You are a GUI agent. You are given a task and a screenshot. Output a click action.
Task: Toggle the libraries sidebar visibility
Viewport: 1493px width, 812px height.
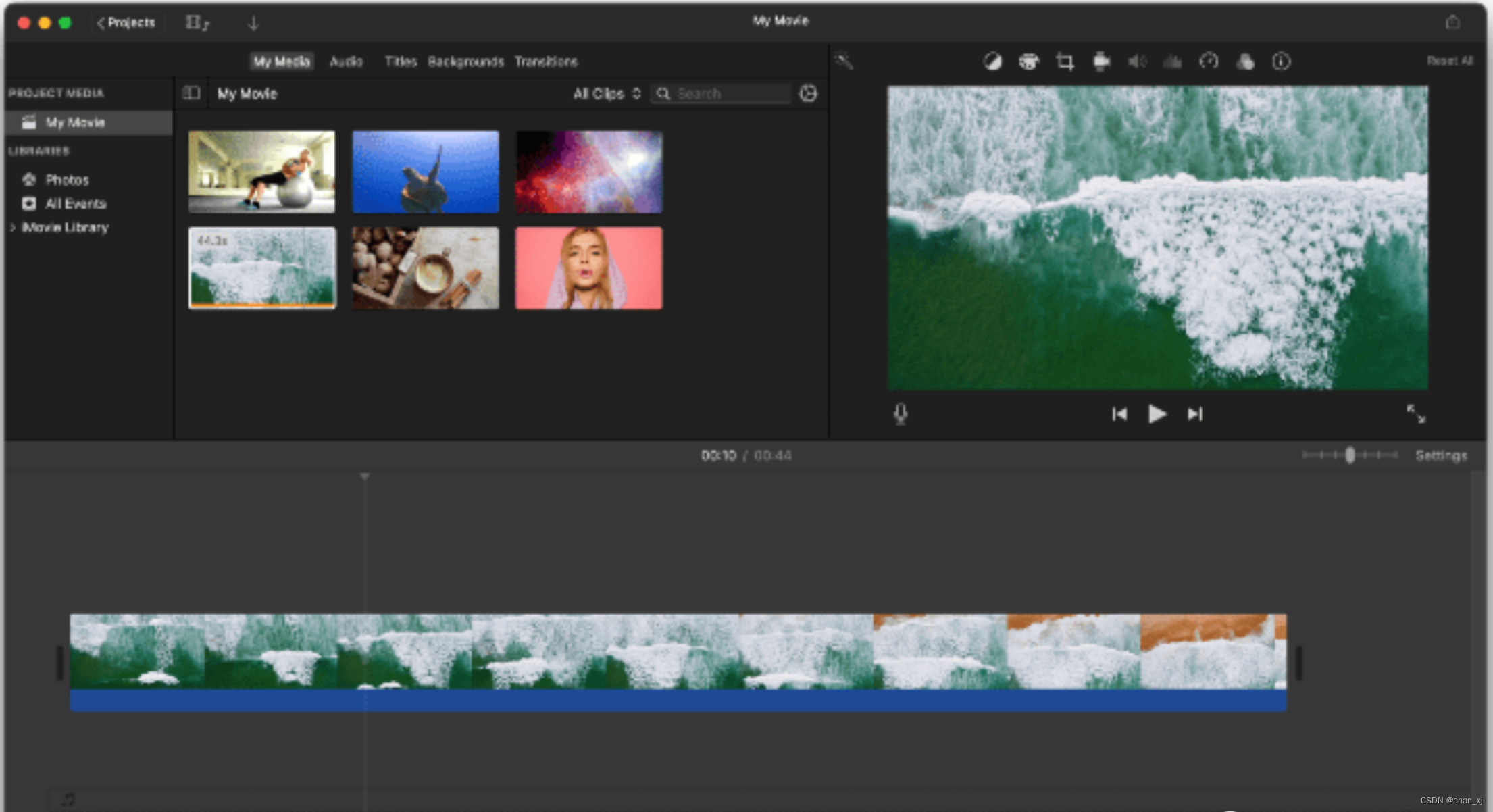tap(192, 93)
